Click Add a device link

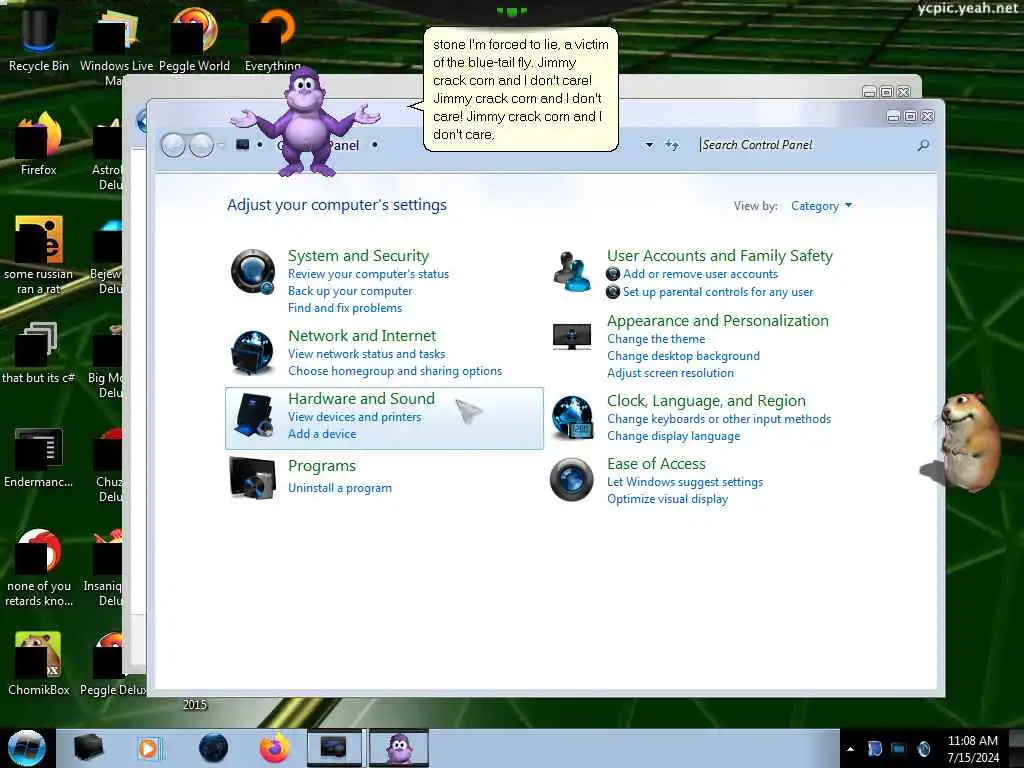coord(322,434)
